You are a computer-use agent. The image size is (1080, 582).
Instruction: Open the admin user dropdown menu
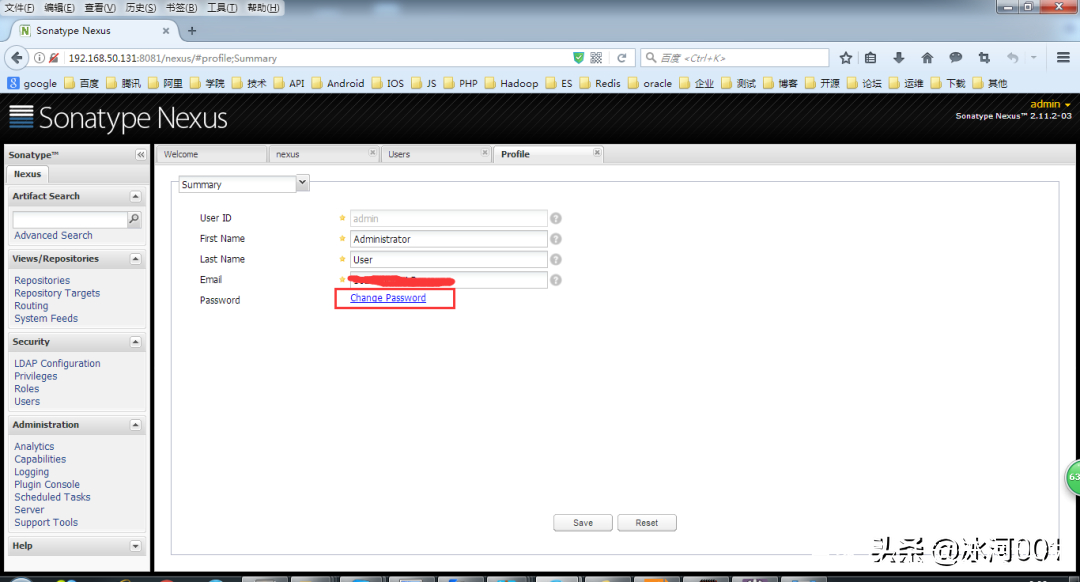pyautogui.click(x=1050, y=104)
